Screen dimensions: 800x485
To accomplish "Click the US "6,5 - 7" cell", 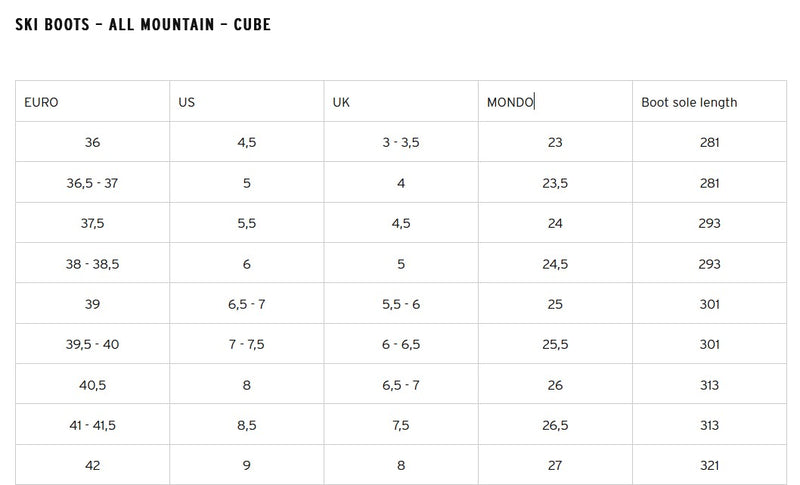I will tap(247, 304).
